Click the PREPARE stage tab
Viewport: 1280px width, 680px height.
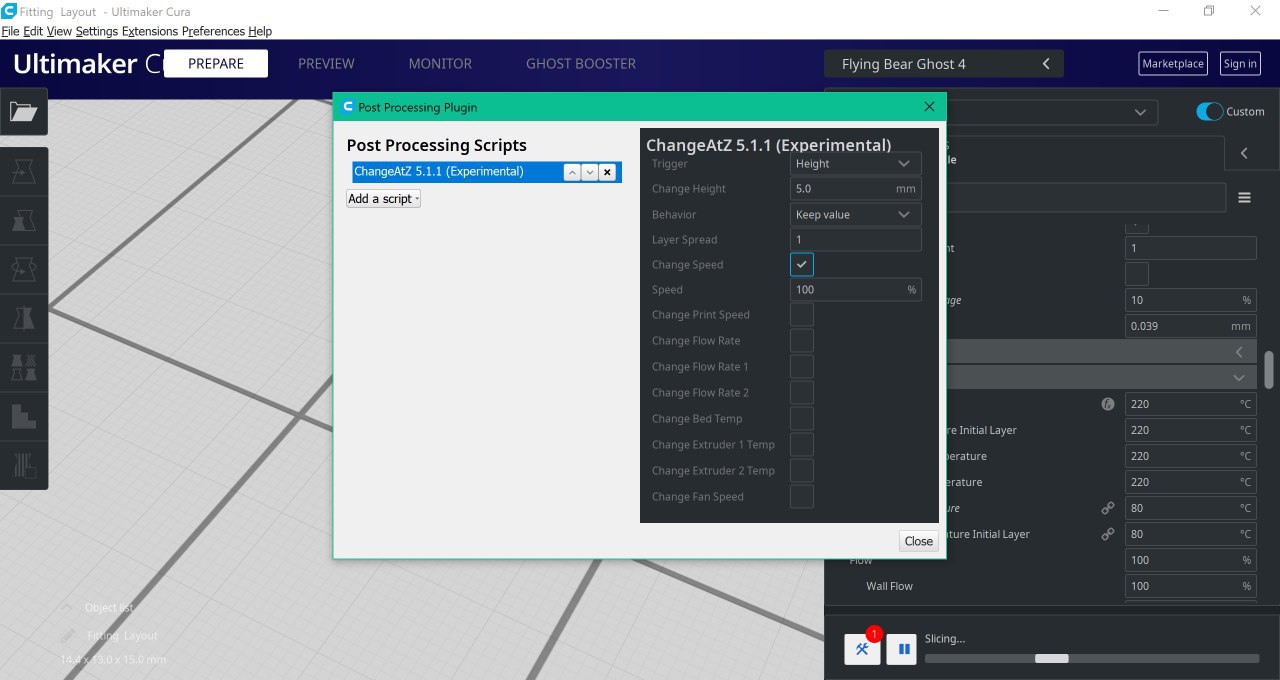point(216,64)
